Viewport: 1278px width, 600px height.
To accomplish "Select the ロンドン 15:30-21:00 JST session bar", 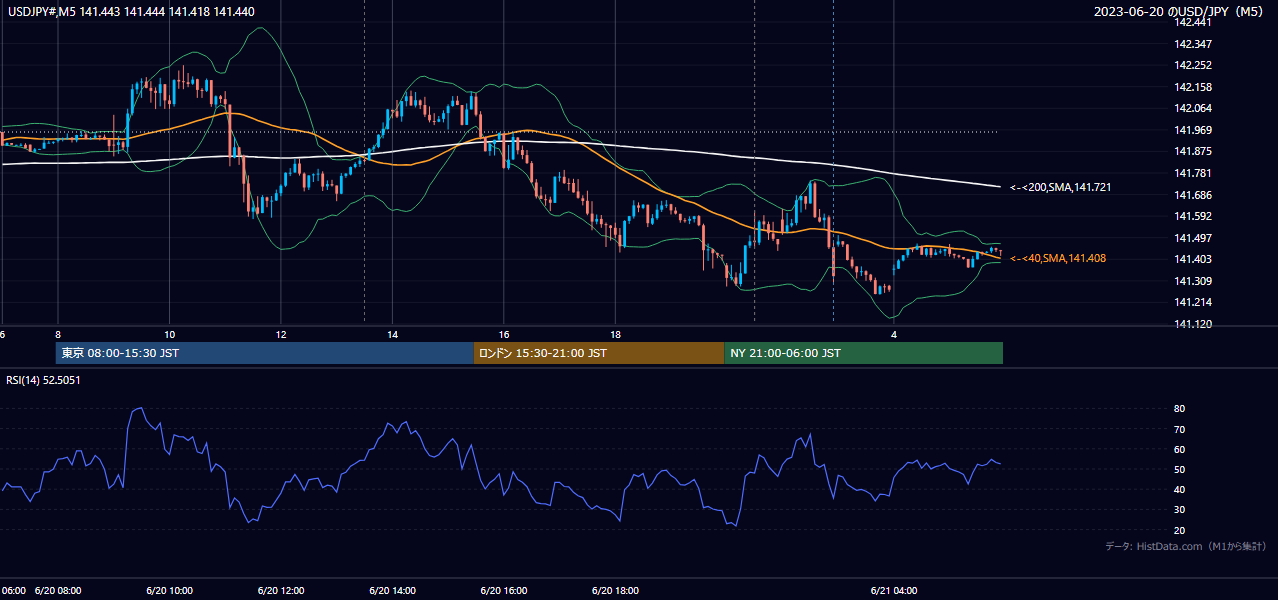I will coord(598,353).
